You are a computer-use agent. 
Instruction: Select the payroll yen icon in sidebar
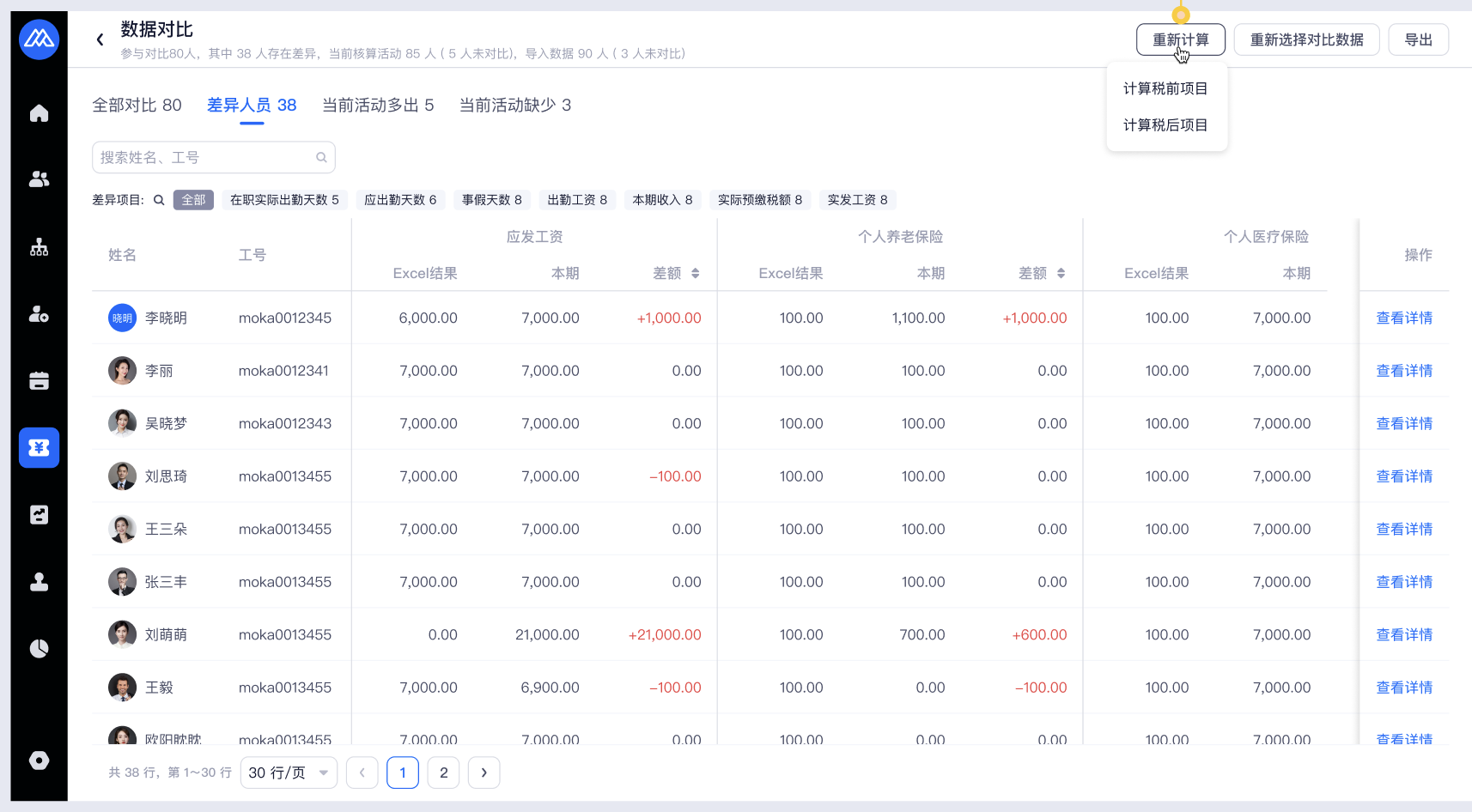tap(39, 447)
